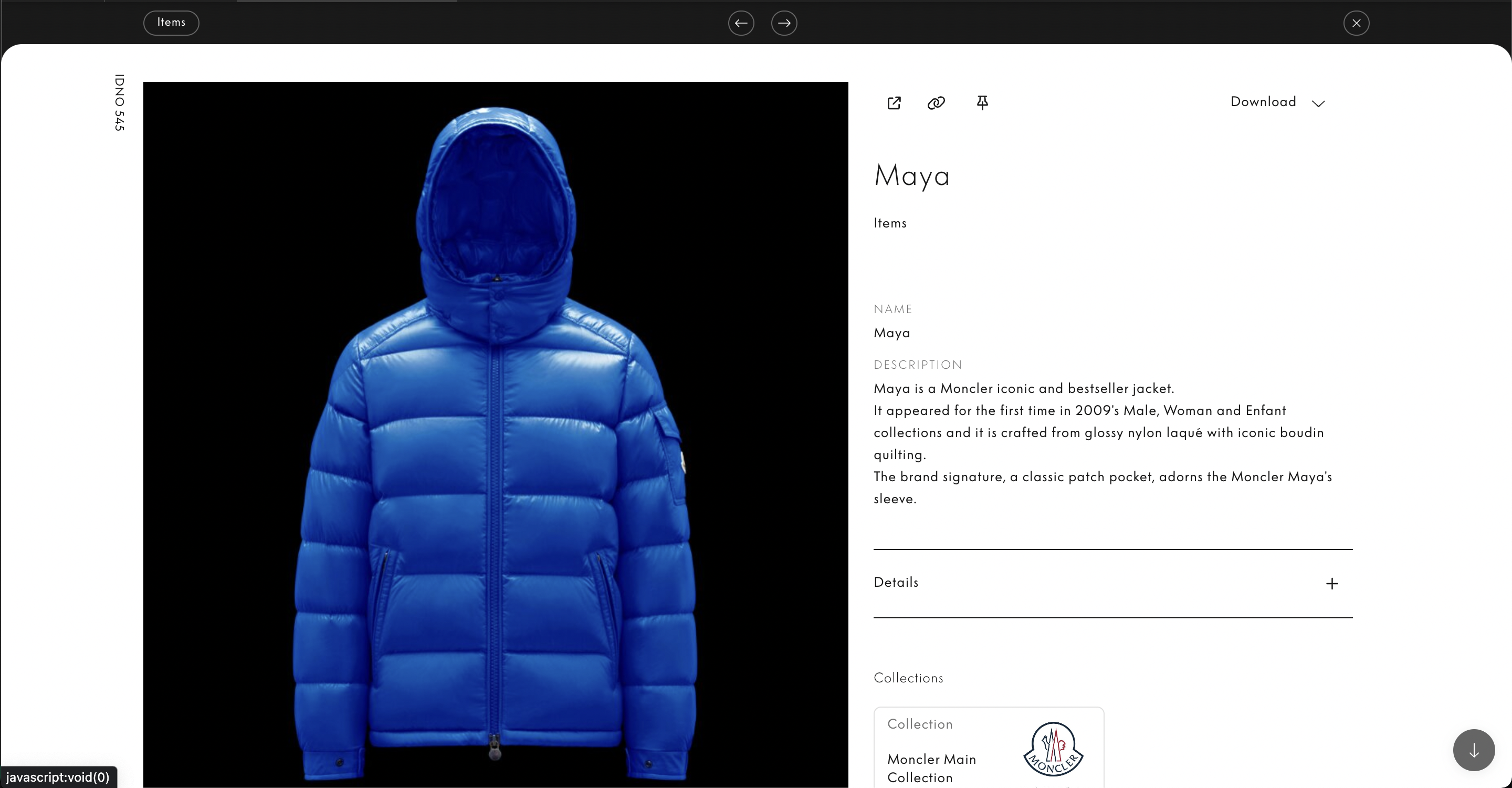Open the Download dropdown chevron
1512x788 pixels.
tap(1318, 103)
